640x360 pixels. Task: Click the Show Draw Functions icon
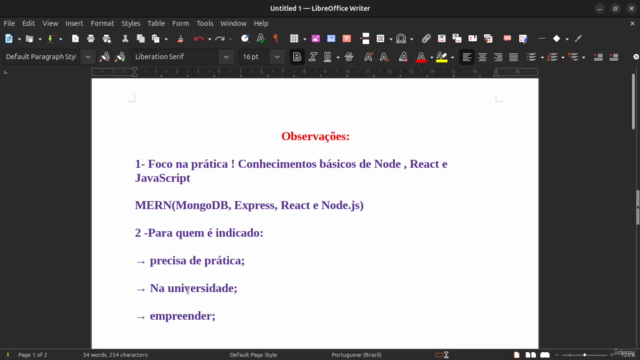coord(578,39)
